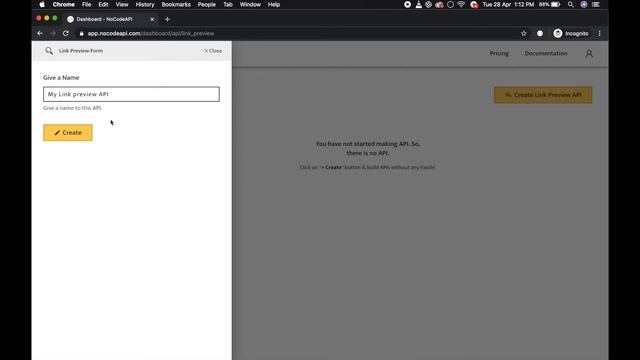Open Chrome's three-dot menu
This screenshot has width=640, height=360.
pos(599,33)
